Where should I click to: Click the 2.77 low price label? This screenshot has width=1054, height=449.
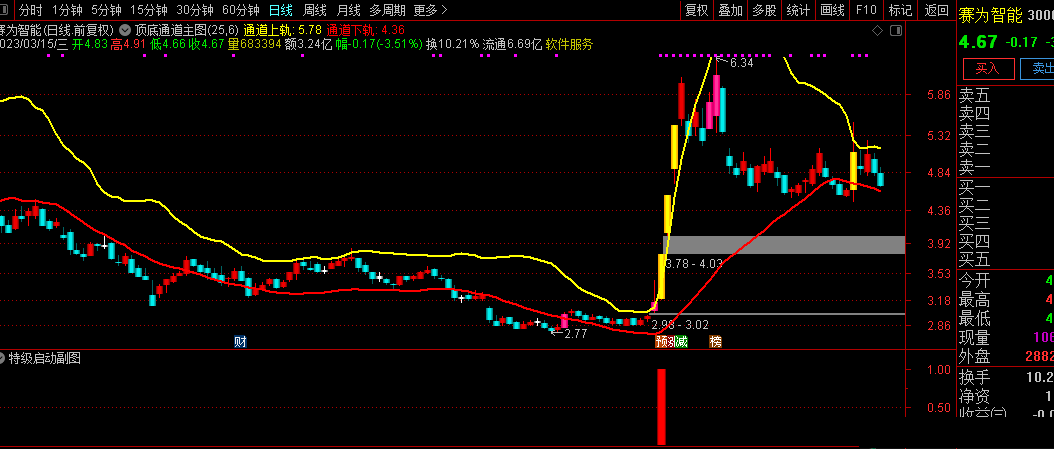575,333
